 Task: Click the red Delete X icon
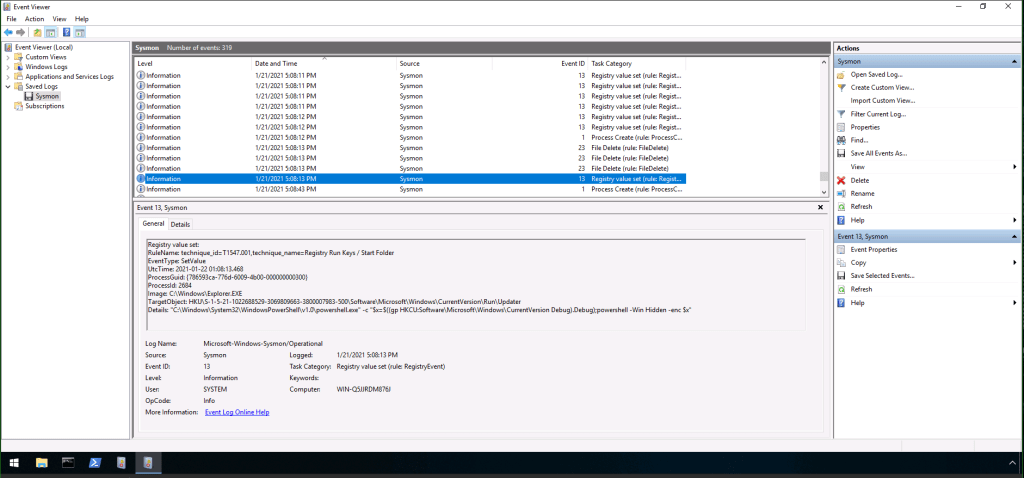(841, 180)
